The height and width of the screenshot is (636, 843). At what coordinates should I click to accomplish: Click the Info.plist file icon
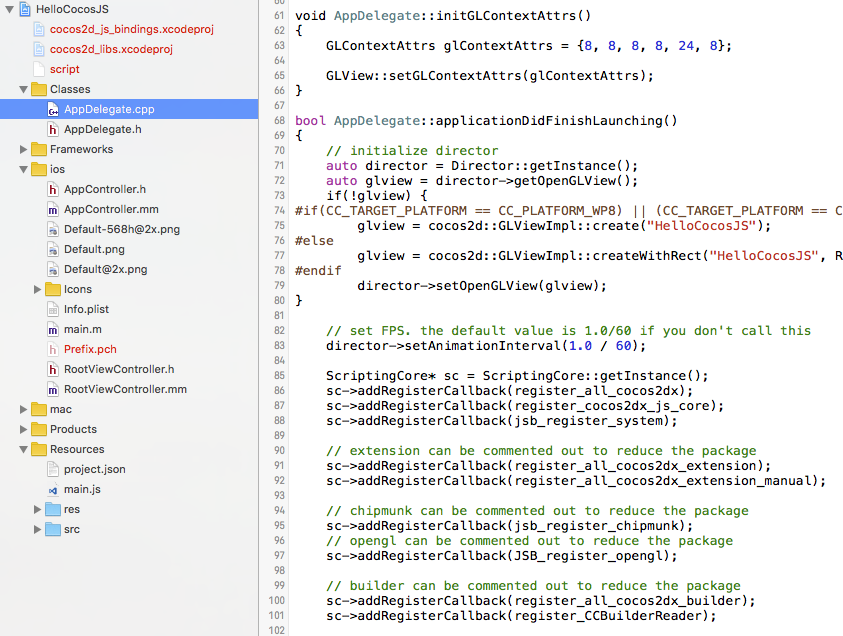coord(53,309)
